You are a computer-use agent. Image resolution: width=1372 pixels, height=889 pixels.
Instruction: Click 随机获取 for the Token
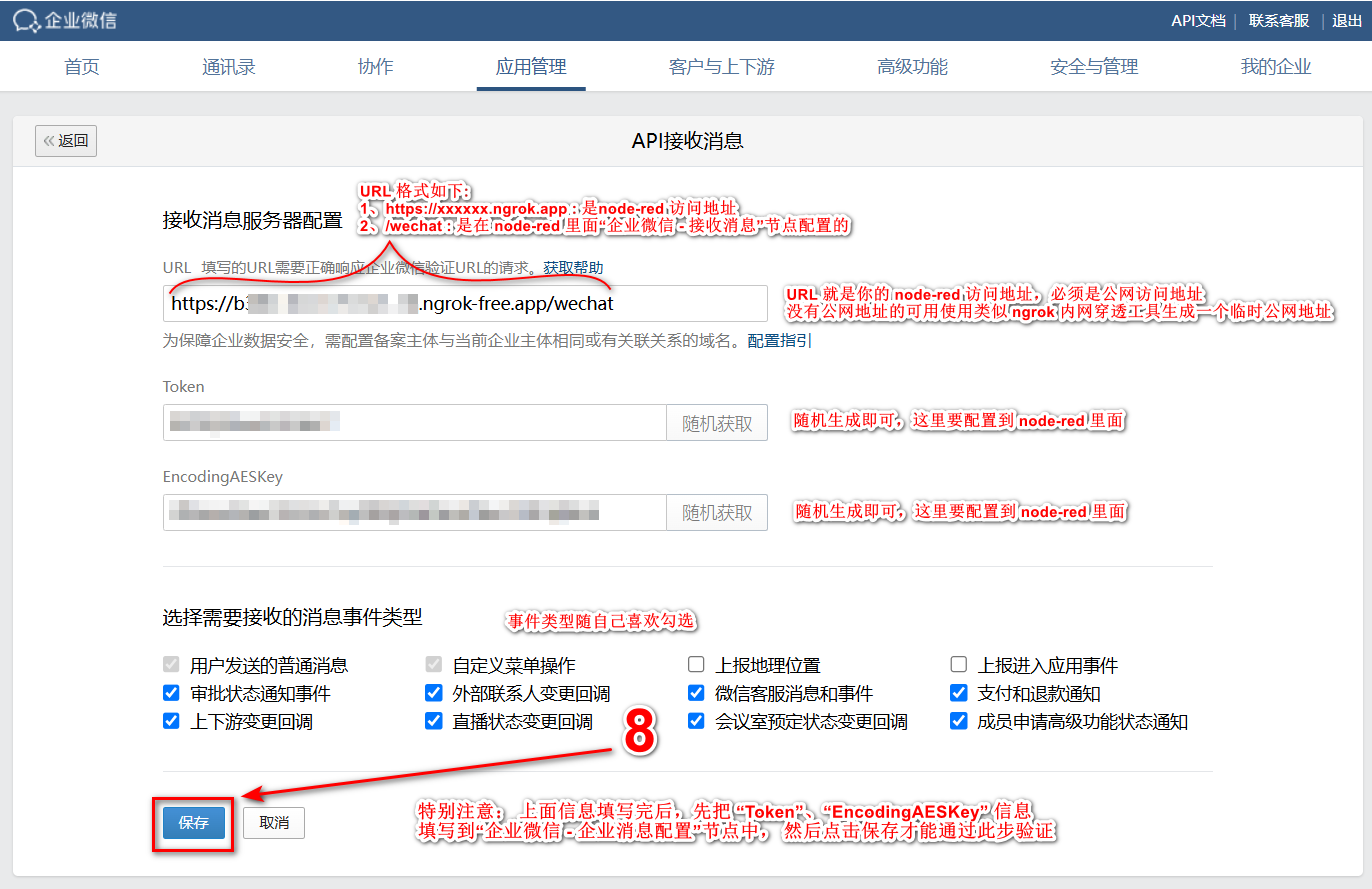click(717, 423)
